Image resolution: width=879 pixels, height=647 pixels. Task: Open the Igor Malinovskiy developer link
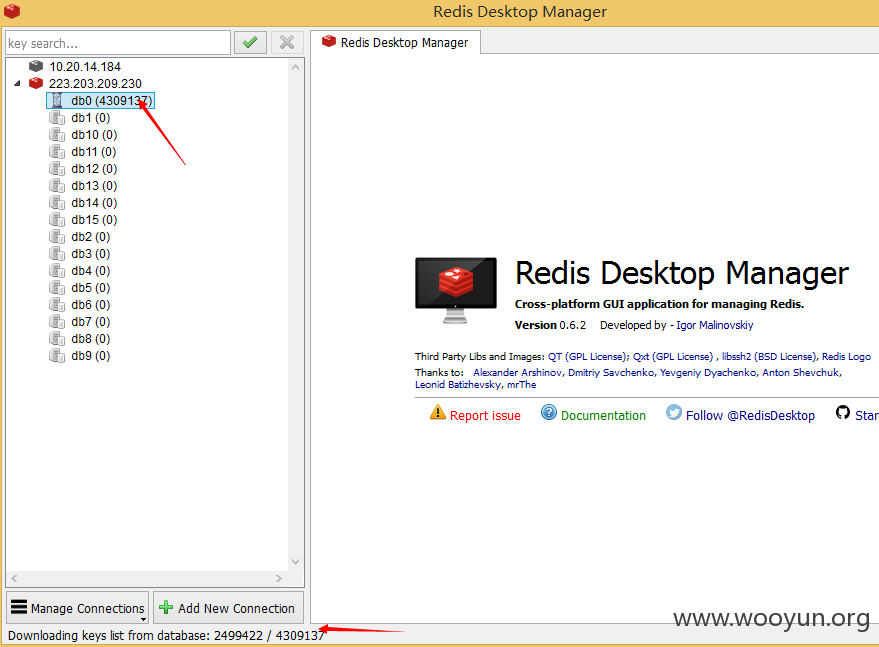[x=715, y=325]
